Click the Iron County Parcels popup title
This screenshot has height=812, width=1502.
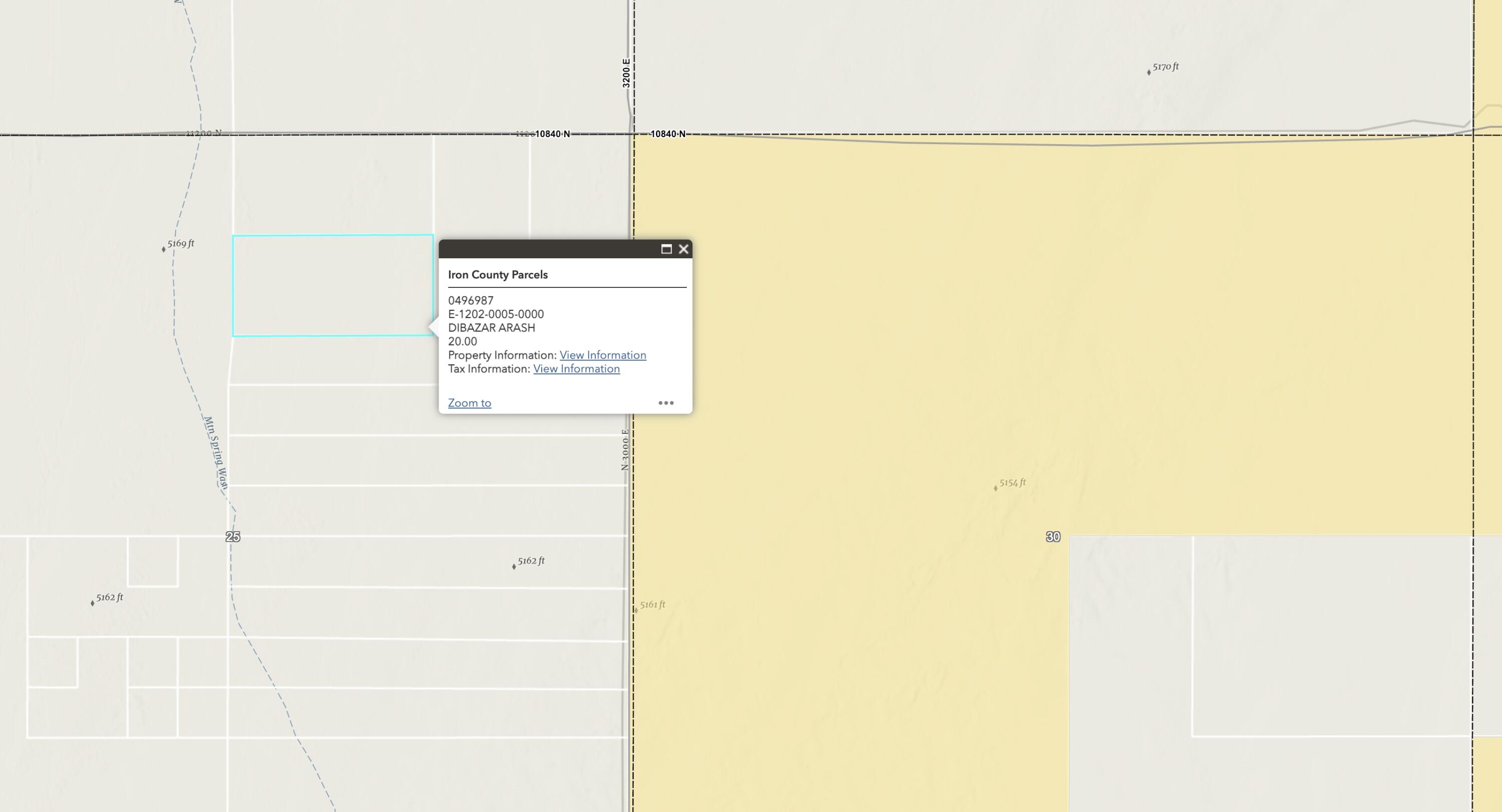497,274
